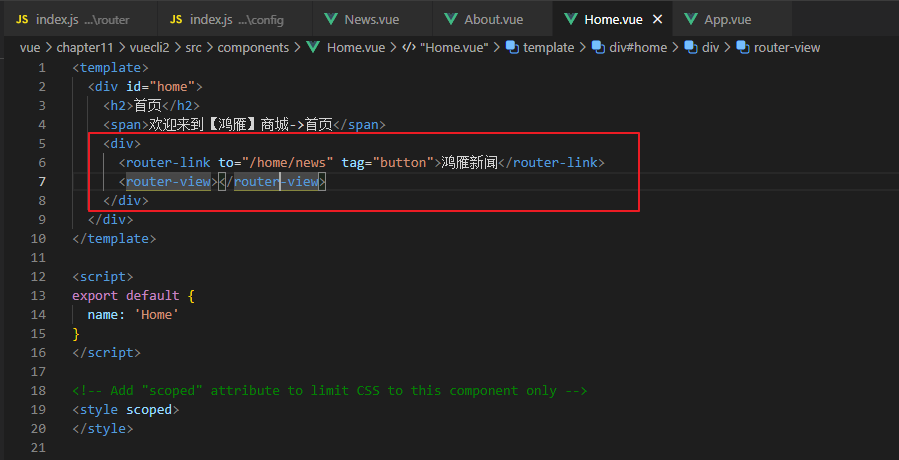Open div breadcrumb symbol
The image size is (899, 460).
[x=710, y=48]
